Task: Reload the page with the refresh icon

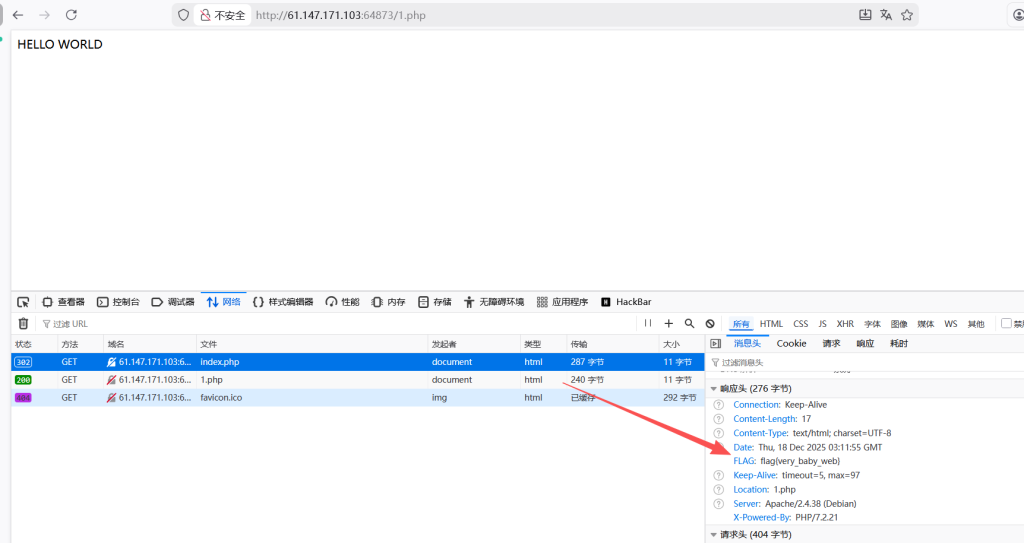Action: click(71, 15)
